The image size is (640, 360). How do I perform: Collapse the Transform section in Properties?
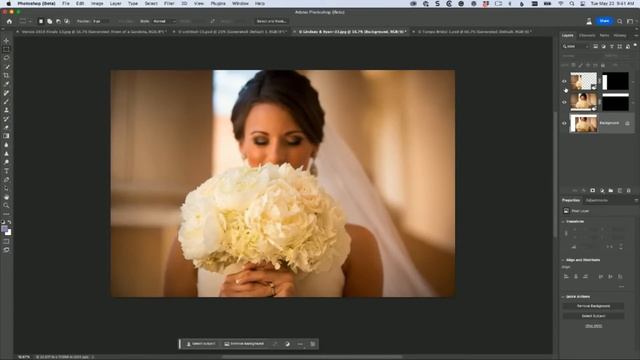coord(563,222)
